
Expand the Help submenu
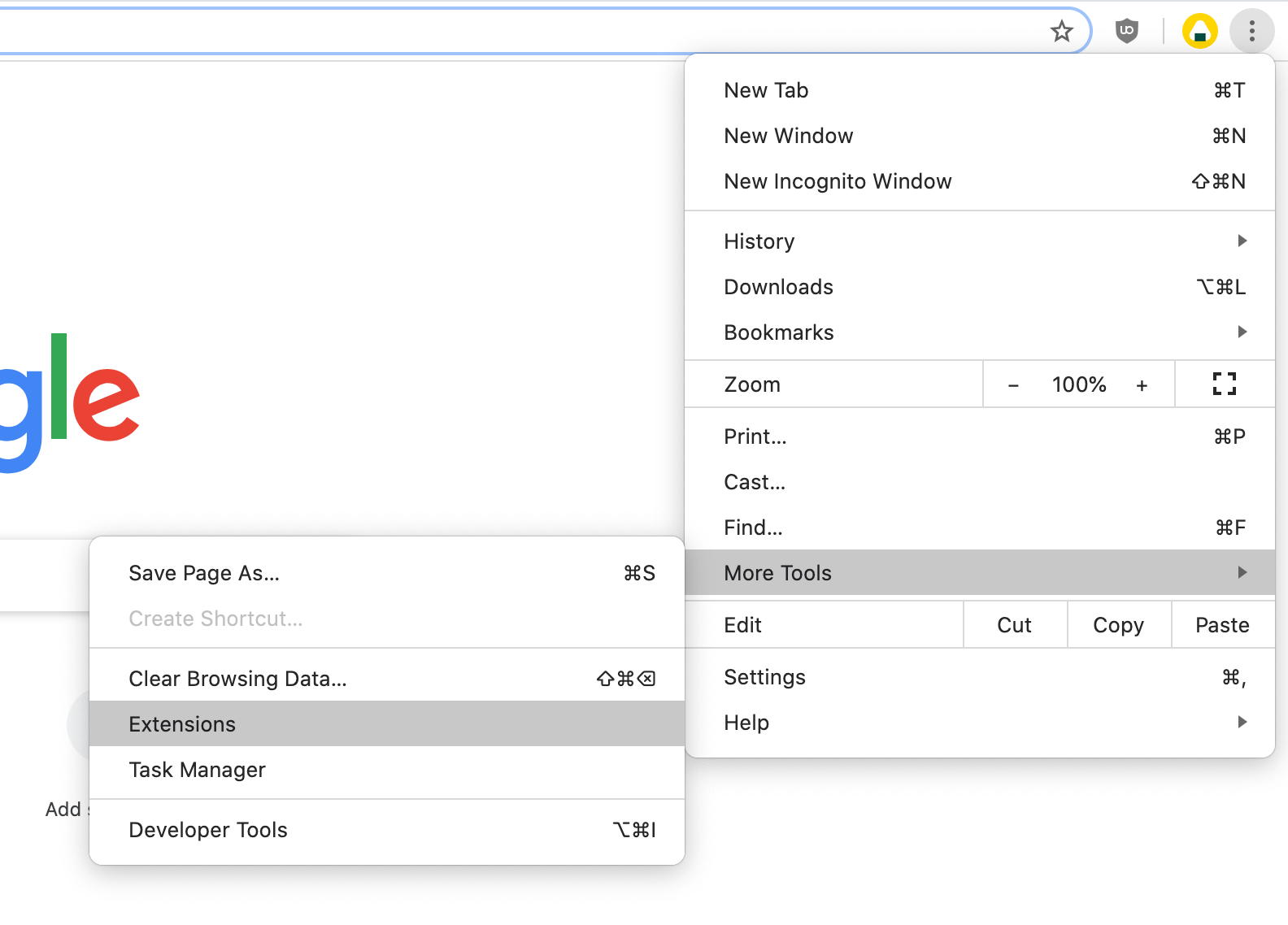tap(980, 723)
